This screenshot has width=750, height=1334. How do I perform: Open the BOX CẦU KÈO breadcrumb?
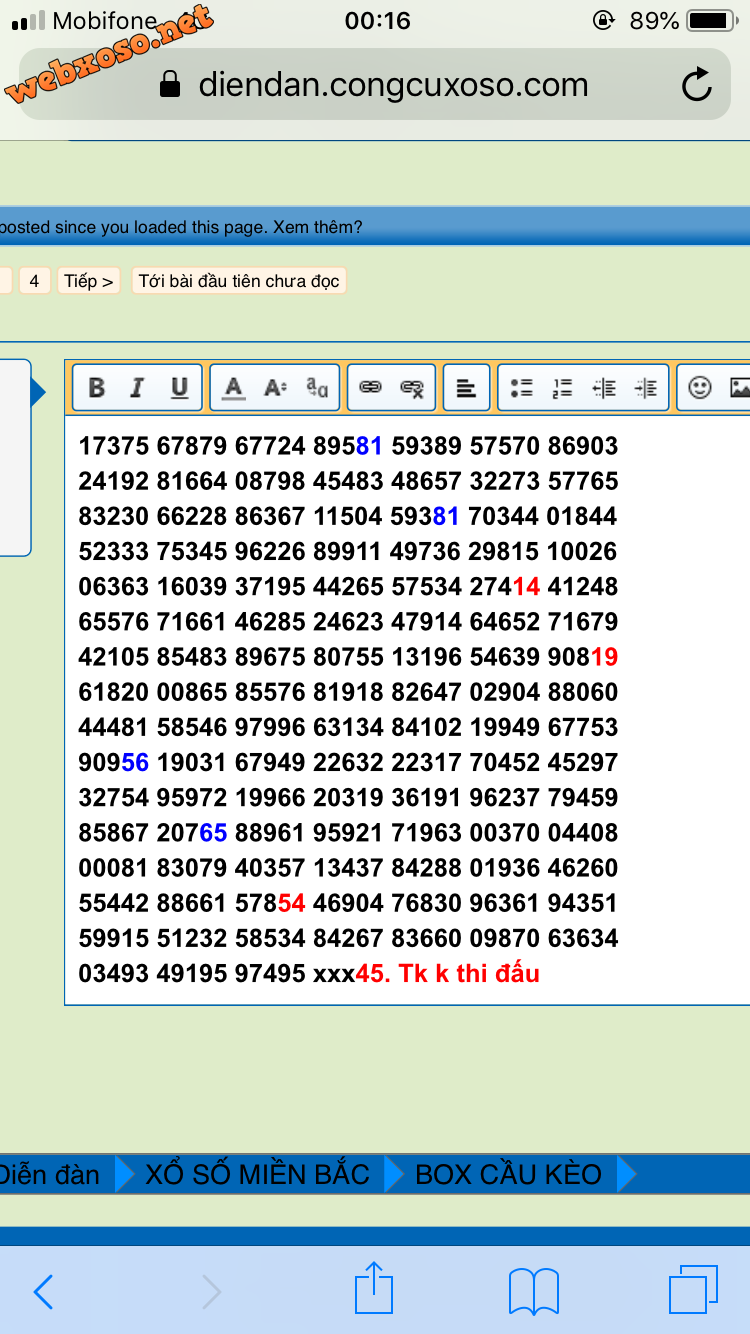click(509, 1173)
